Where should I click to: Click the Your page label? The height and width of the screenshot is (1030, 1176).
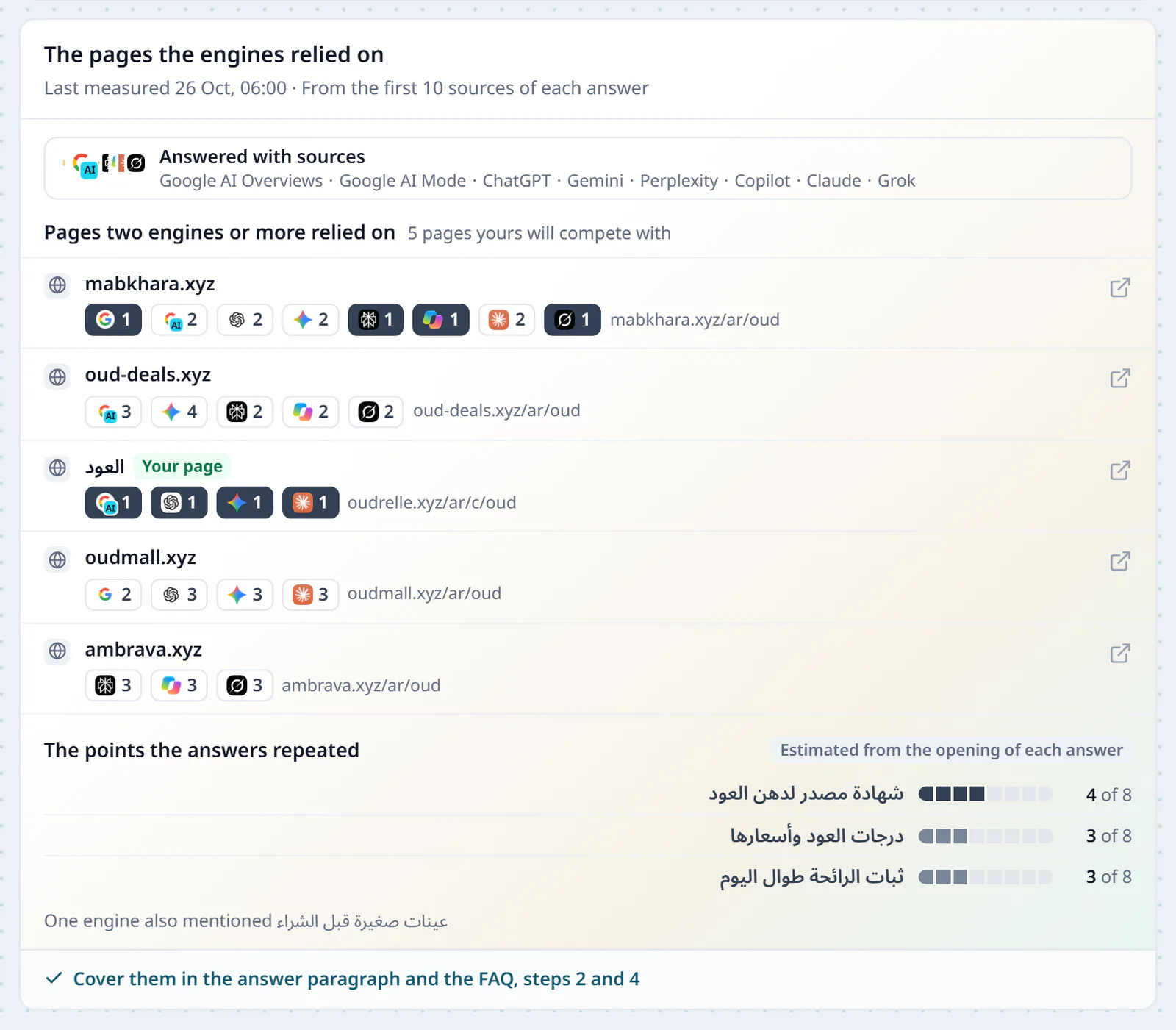point(182,466)
